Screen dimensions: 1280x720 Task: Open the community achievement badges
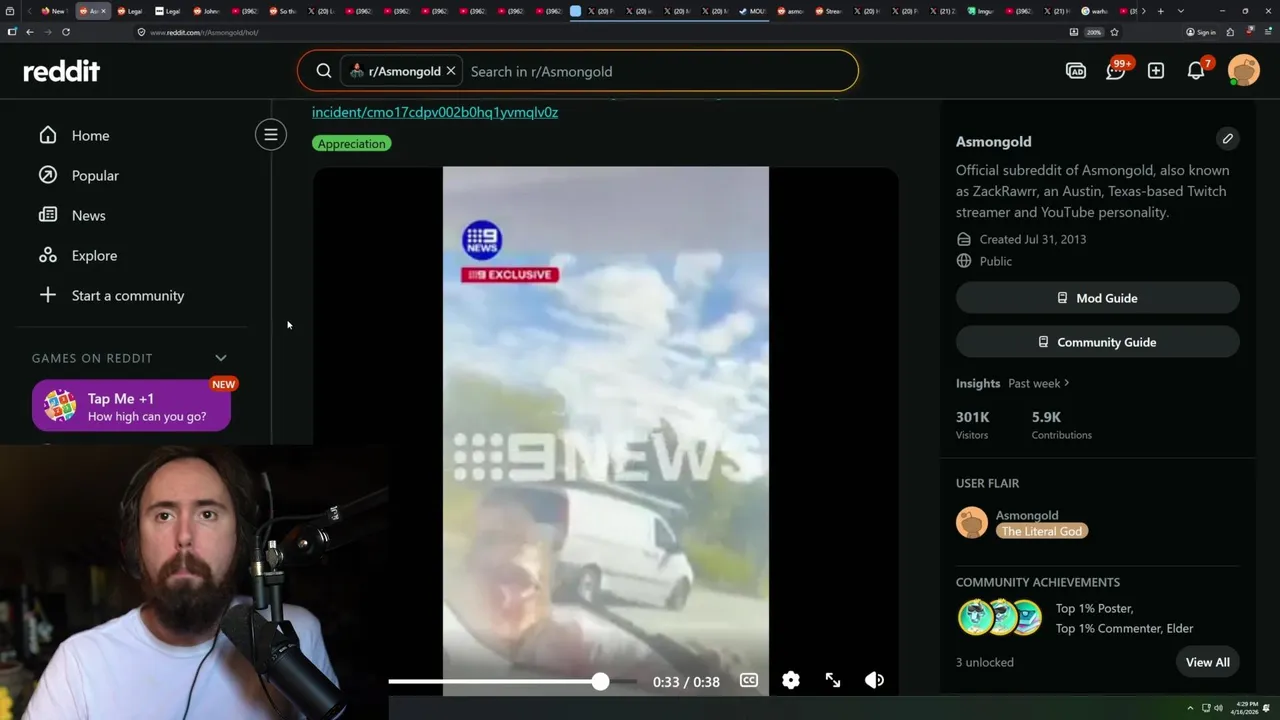point(1000,618)
